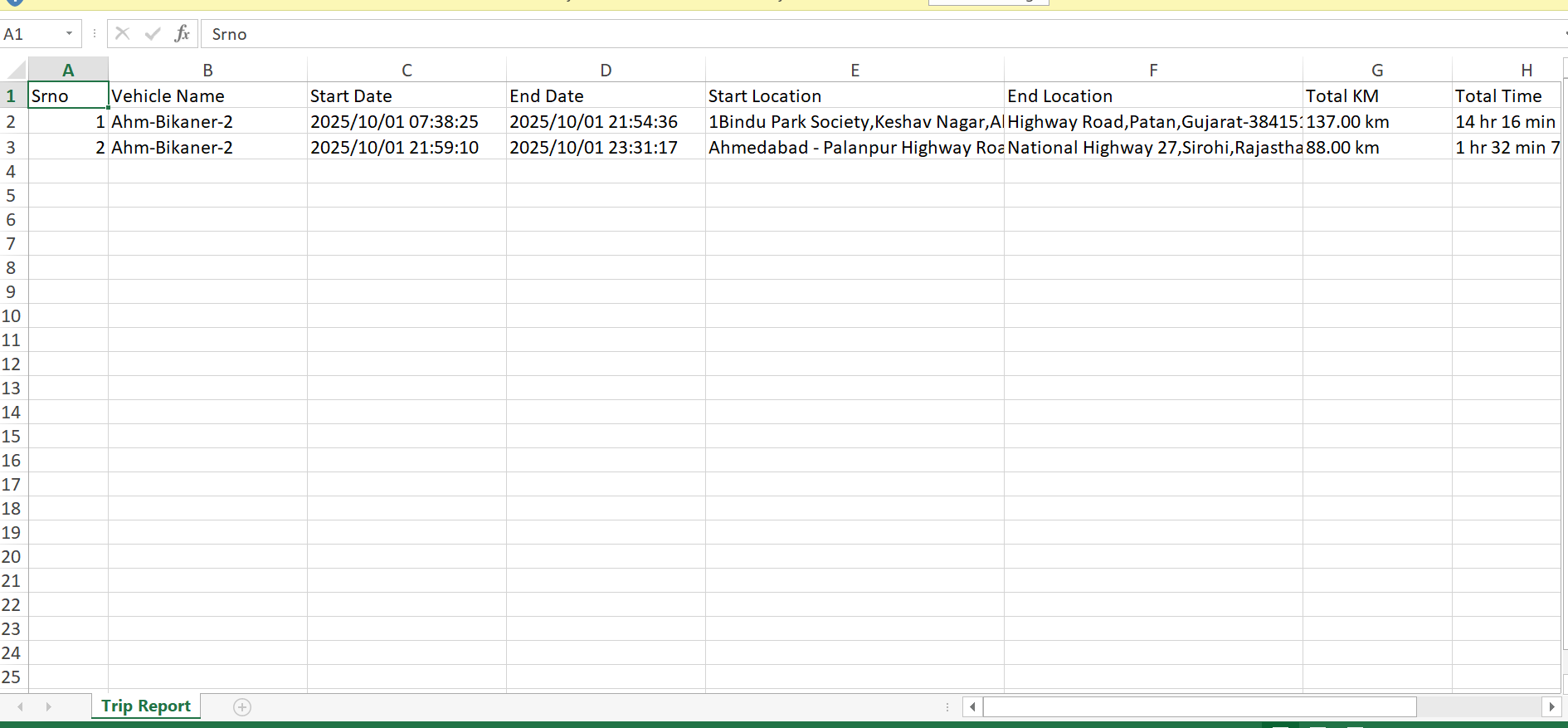Select row 3 header
This screenshot has width=1568, height=728.
coord(12,148)
